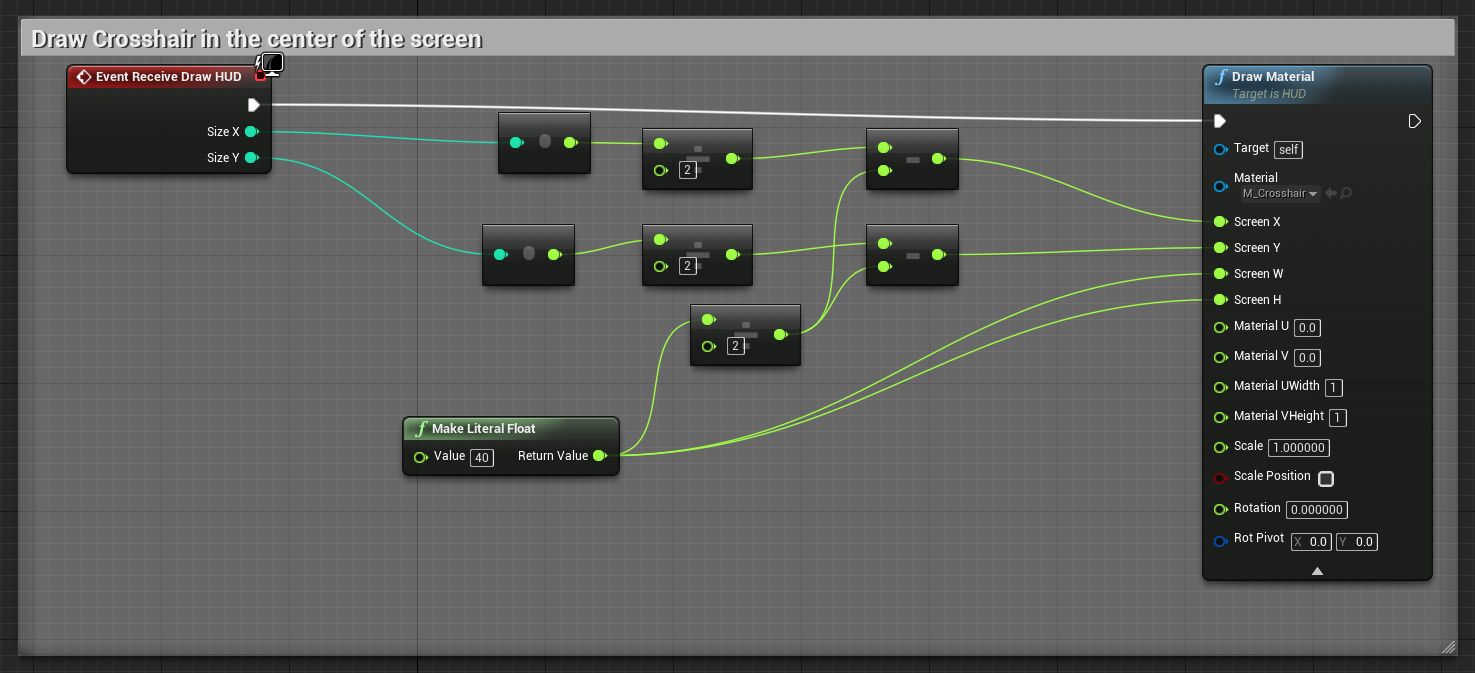Click the Rot Pivot X field
The image size is (1475, 673).
[x=1311, y=542]
